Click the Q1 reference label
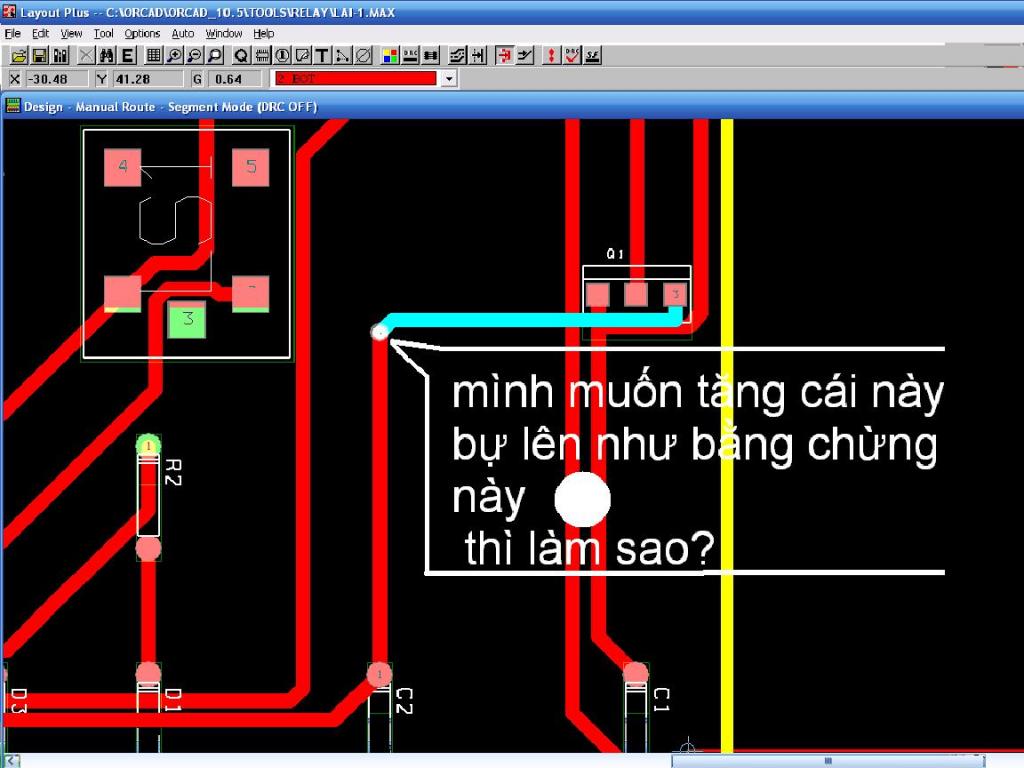Image resolution: width=1024 pixels, height=768 pixels. [615, 253]
